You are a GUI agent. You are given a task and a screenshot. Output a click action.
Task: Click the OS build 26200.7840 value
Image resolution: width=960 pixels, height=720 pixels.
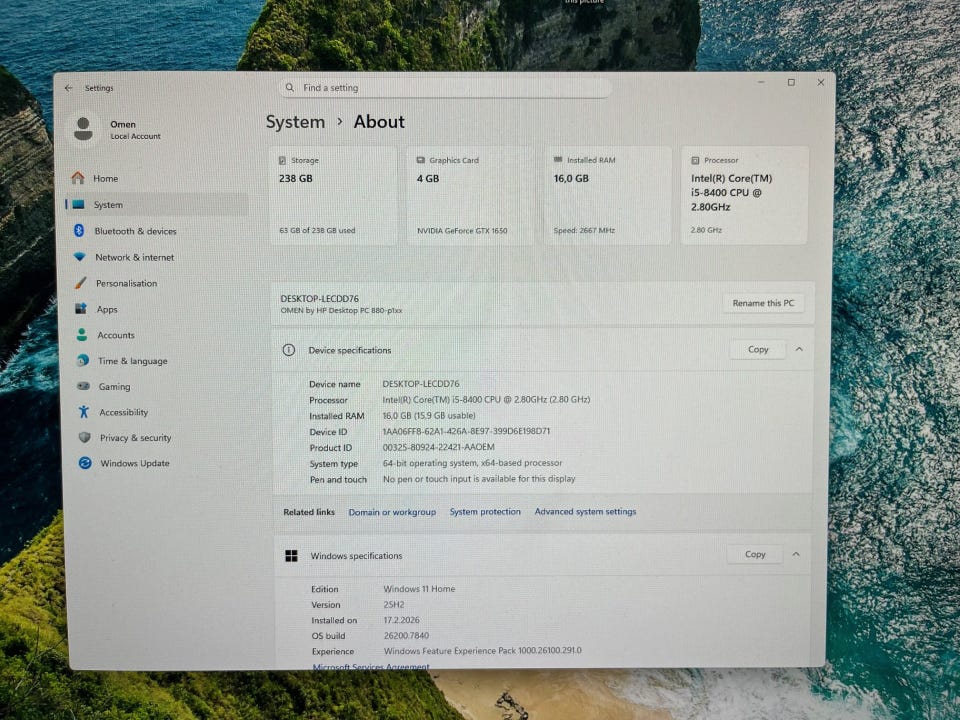coord(407,636)
